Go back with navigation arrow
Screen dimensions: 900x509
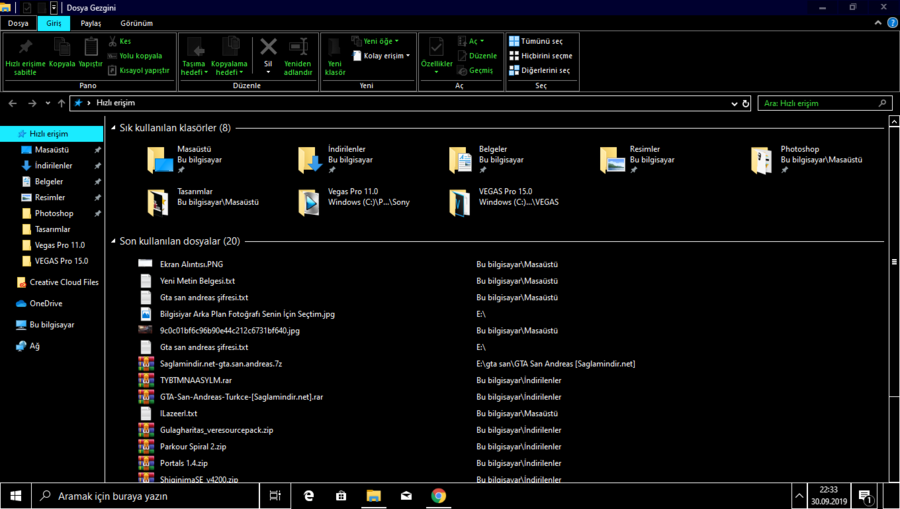click(x=13, y=103)
